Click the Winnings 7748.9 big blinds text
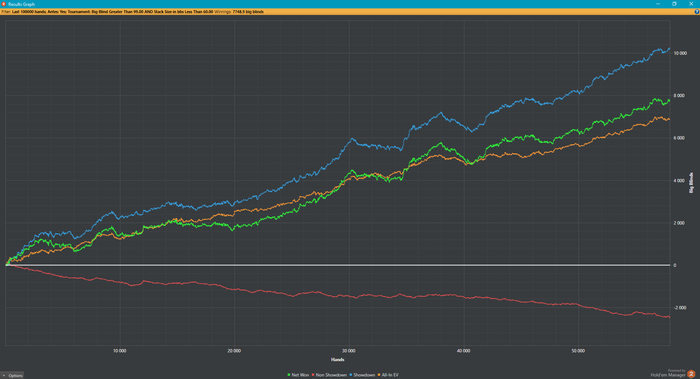This screenshot has height=379, width=700. click(x=239, y=12)
